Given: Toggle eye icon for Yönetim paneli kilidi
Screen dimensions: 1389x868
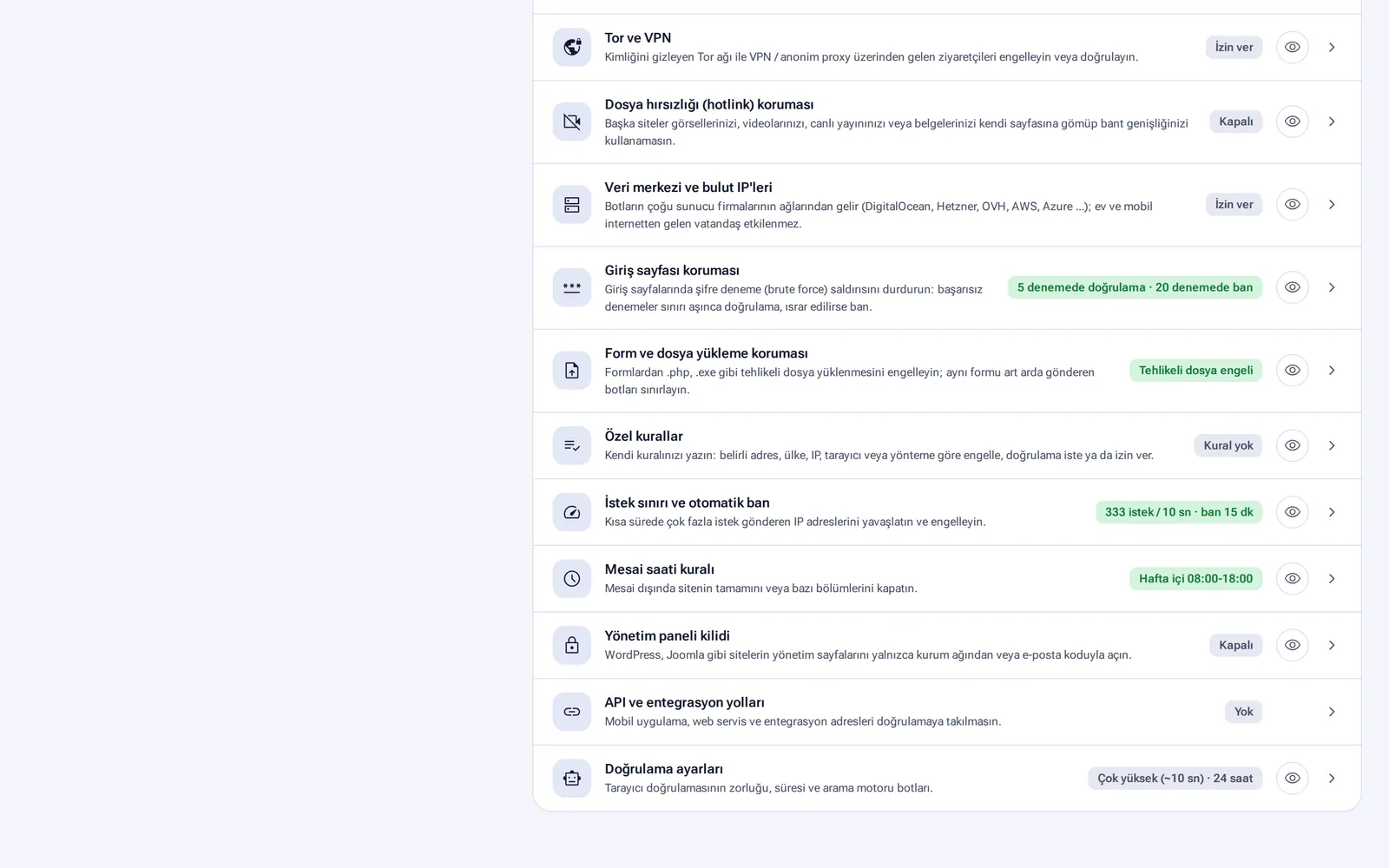Looking at the screenshot, I should 1292,645.
